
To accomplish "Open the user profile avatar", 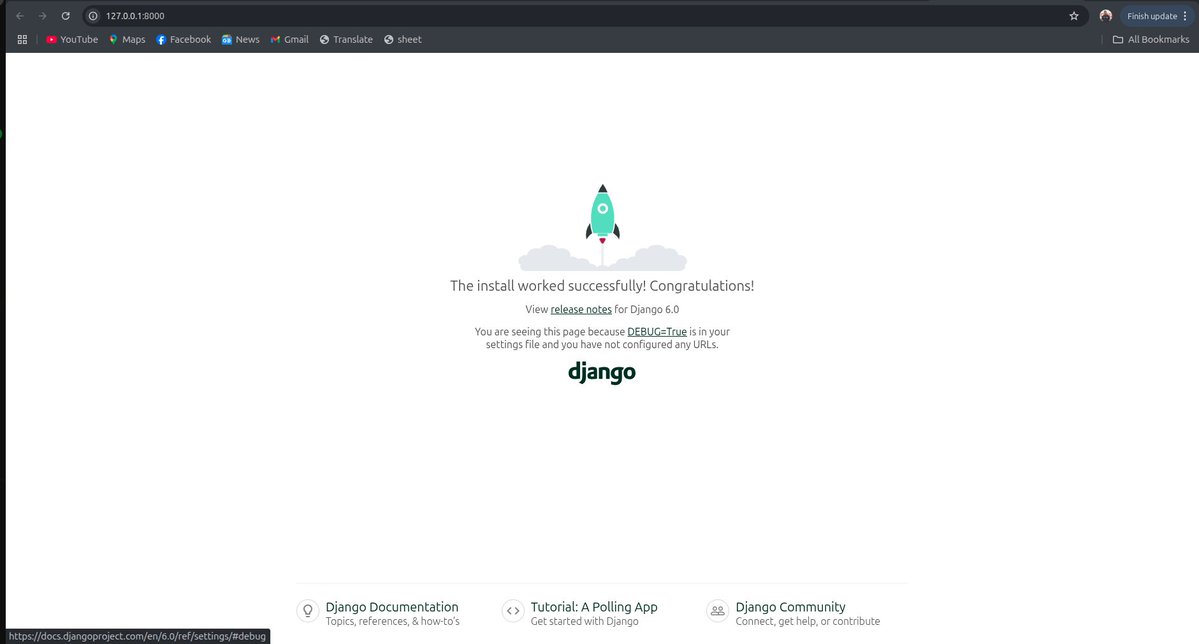I will point(1106,16).
